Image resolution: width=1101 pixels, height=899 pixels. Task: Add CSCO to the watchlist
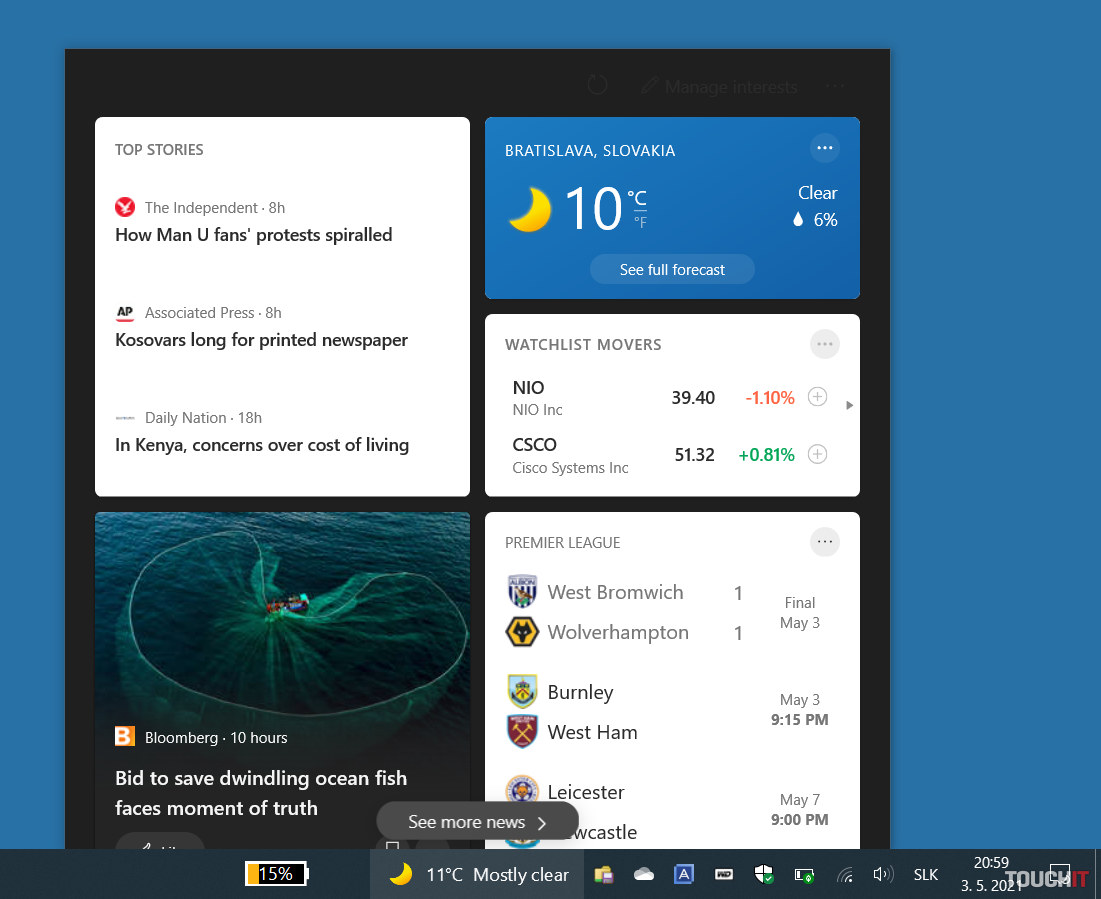point(817,454)
